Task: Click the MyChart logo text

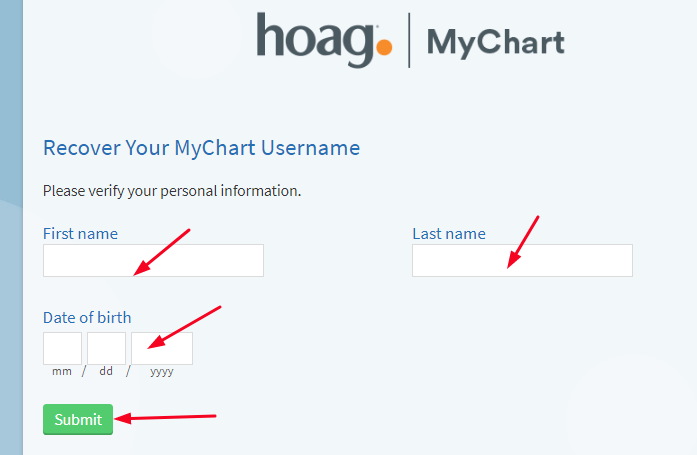Action: tap(496, 43)
